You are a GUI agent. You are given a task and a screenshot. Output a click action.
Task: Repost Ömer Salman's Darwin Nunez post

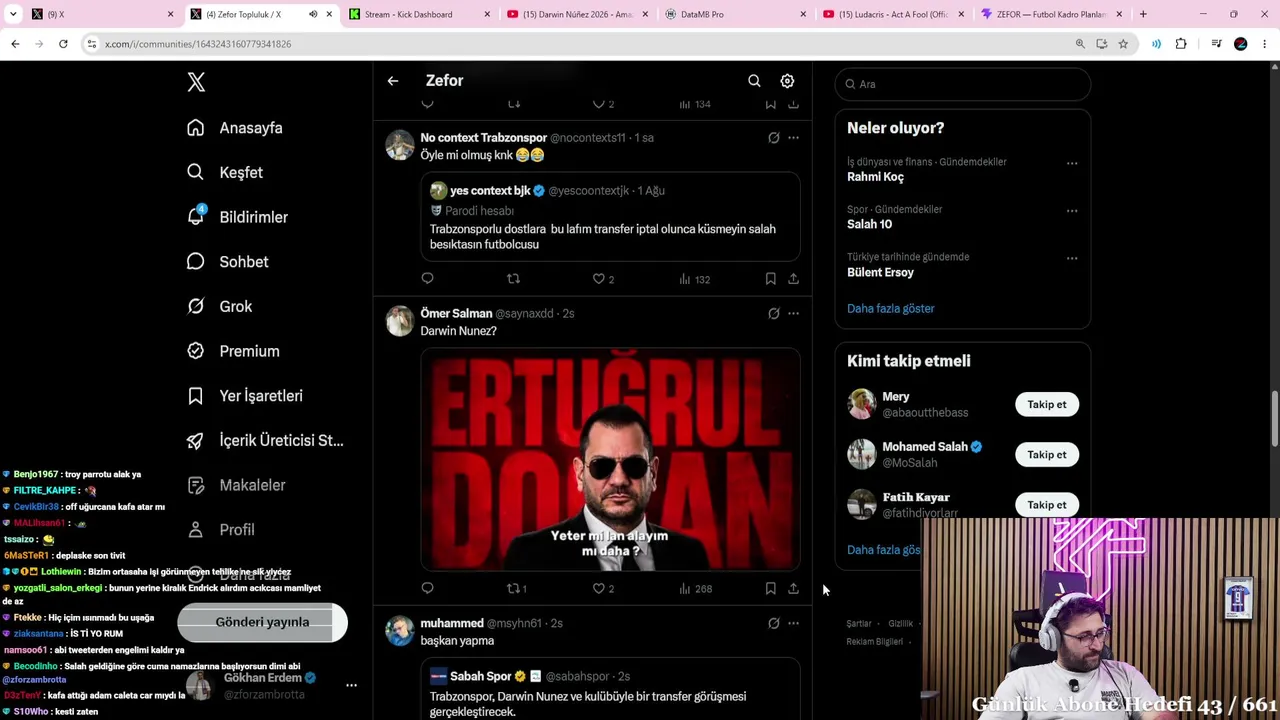pos(517,589)
